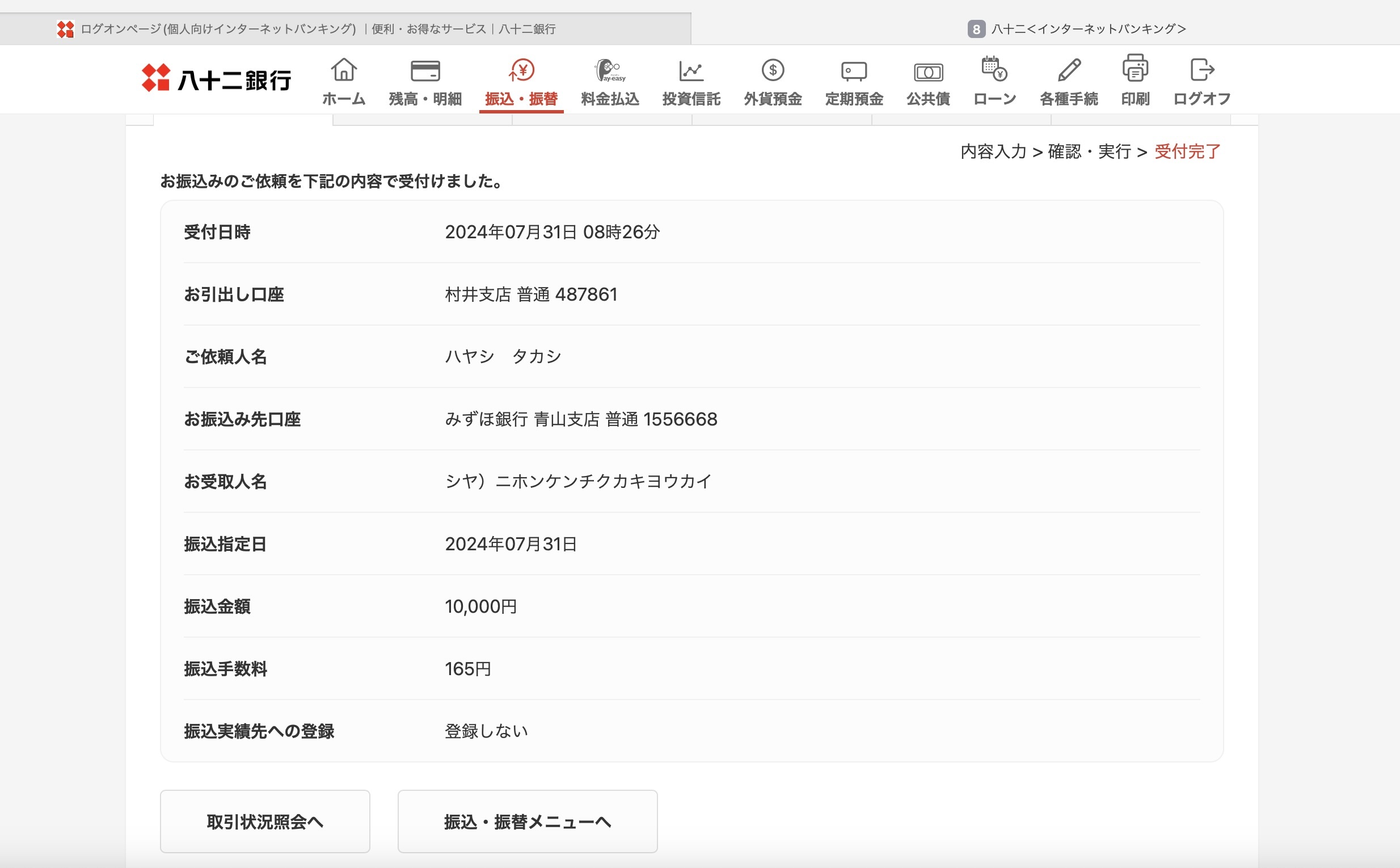The height and width of the screenshot is (868, 1400).
Task: Open the 外貨預金 dollar icon
Action: 773,70
